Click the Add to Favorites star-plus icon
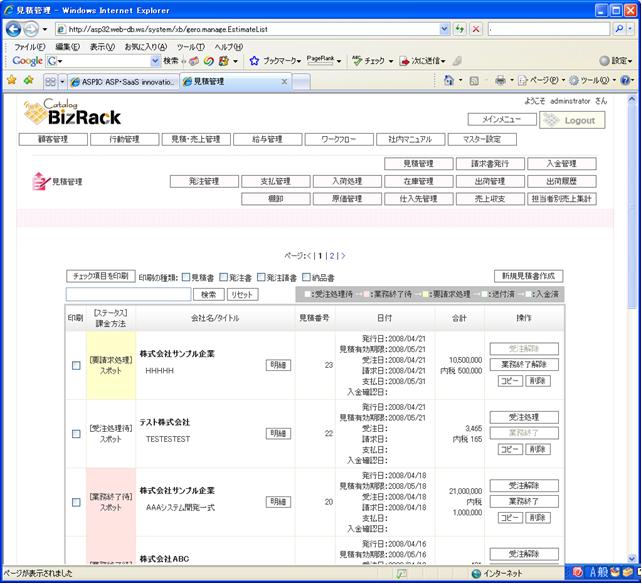 28,80
